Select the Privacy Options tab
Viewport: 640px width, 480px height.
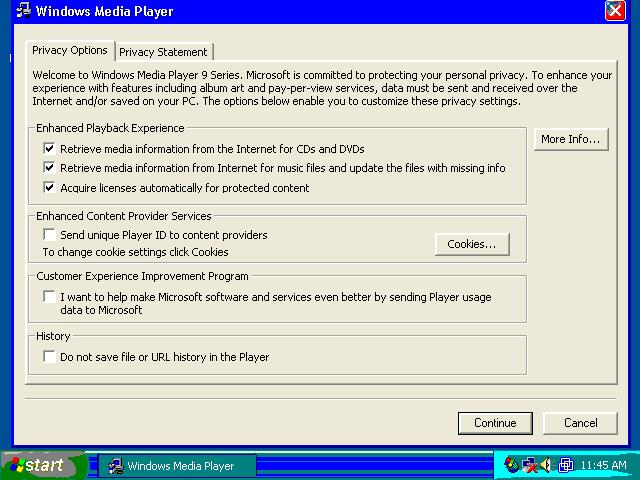(70, 50)
